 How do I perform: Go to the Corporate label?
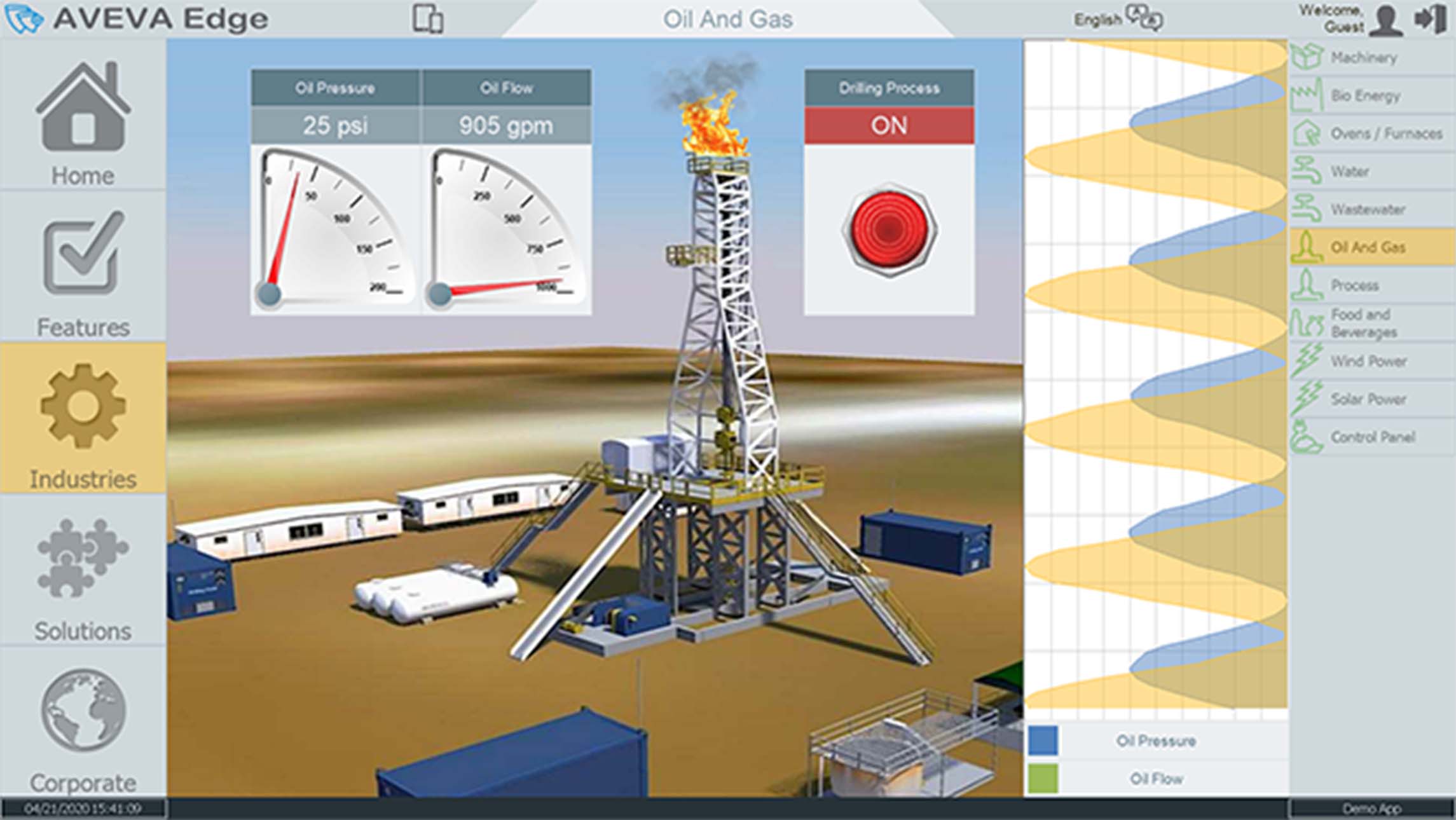[83, 782]
